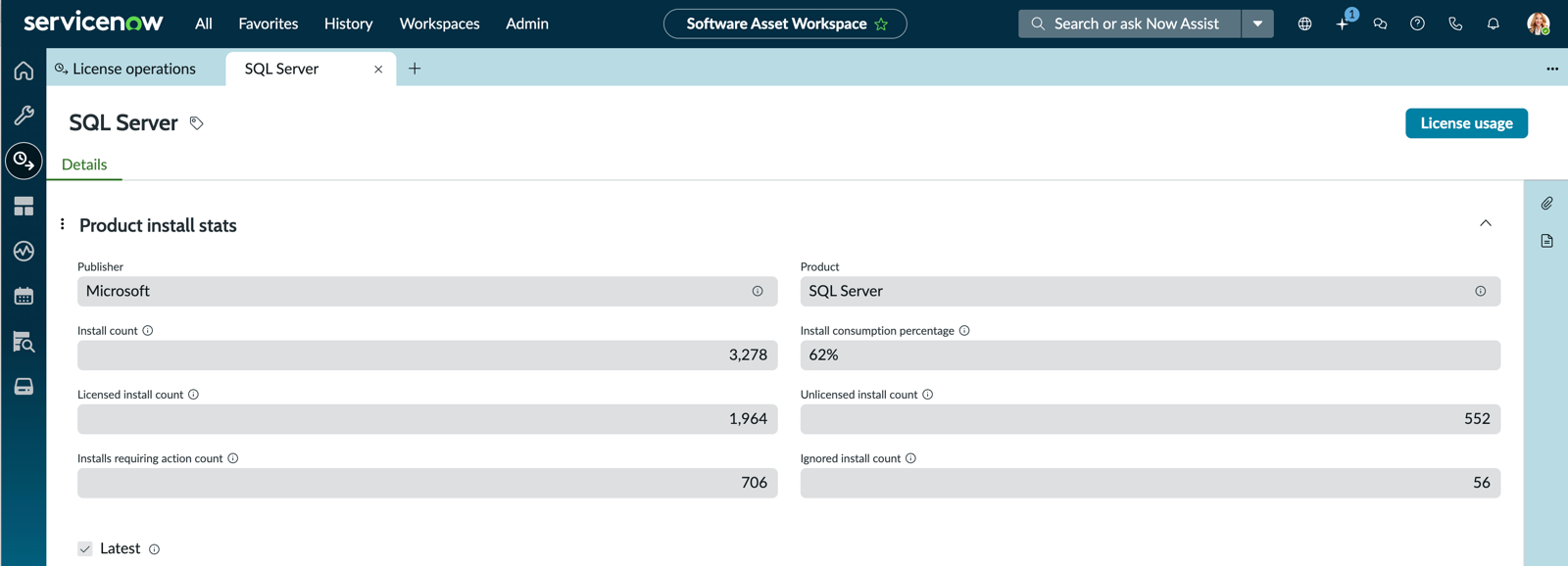
Task: Click info icon beside Ignored install count
Action: pos(910,458)
